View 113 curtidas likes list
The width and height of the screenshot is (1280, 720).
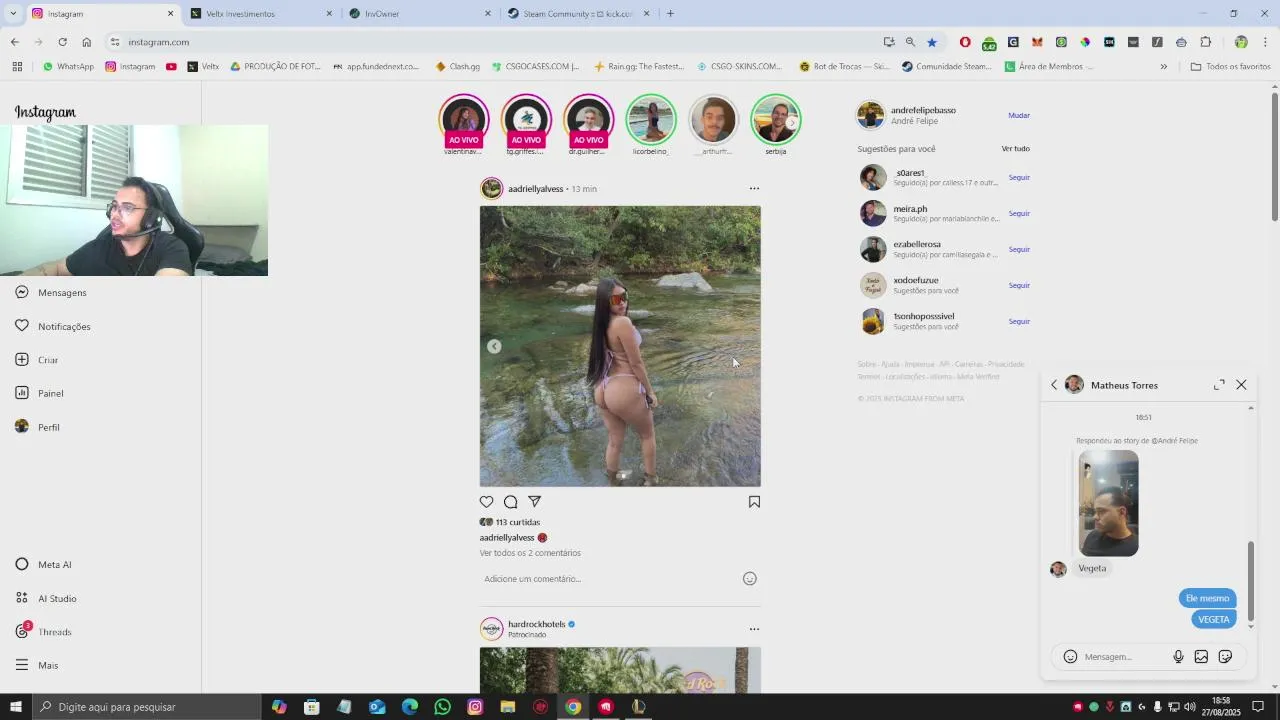coord(517,522)
